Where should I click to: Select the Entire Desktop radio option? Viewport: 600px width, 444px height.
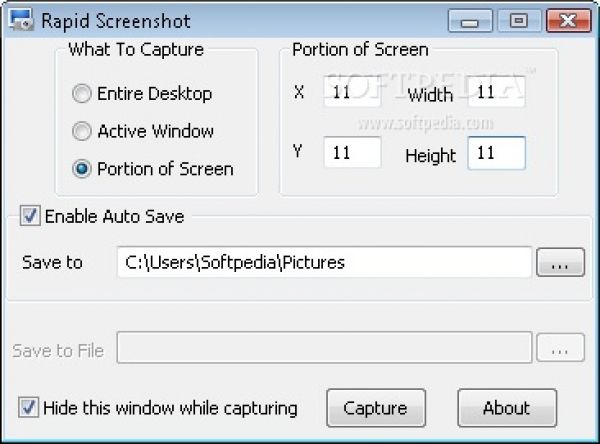click(x=82, y=94)
